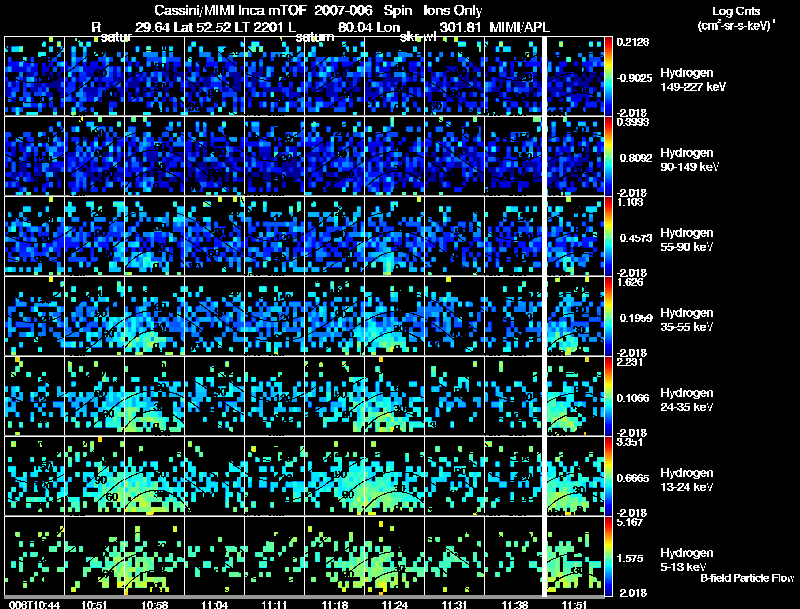Click the '1.626' colorbar maximum value
Viewport: 800px width, 609px height.
click(630, 283)
